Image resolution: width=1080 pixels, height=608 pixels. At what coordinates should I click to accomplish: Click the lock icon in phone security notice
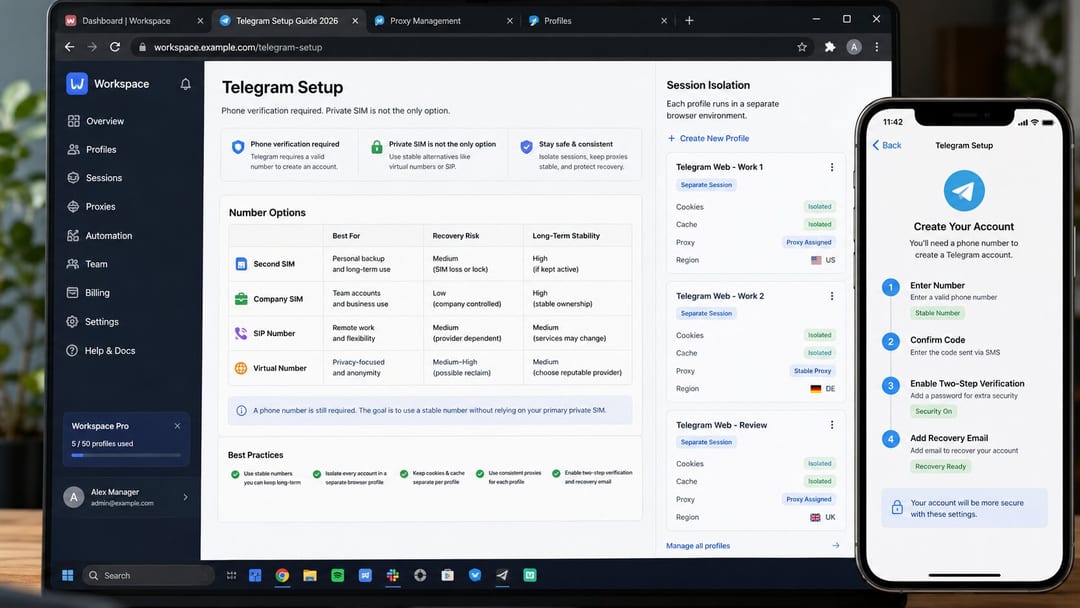(897, 507)
